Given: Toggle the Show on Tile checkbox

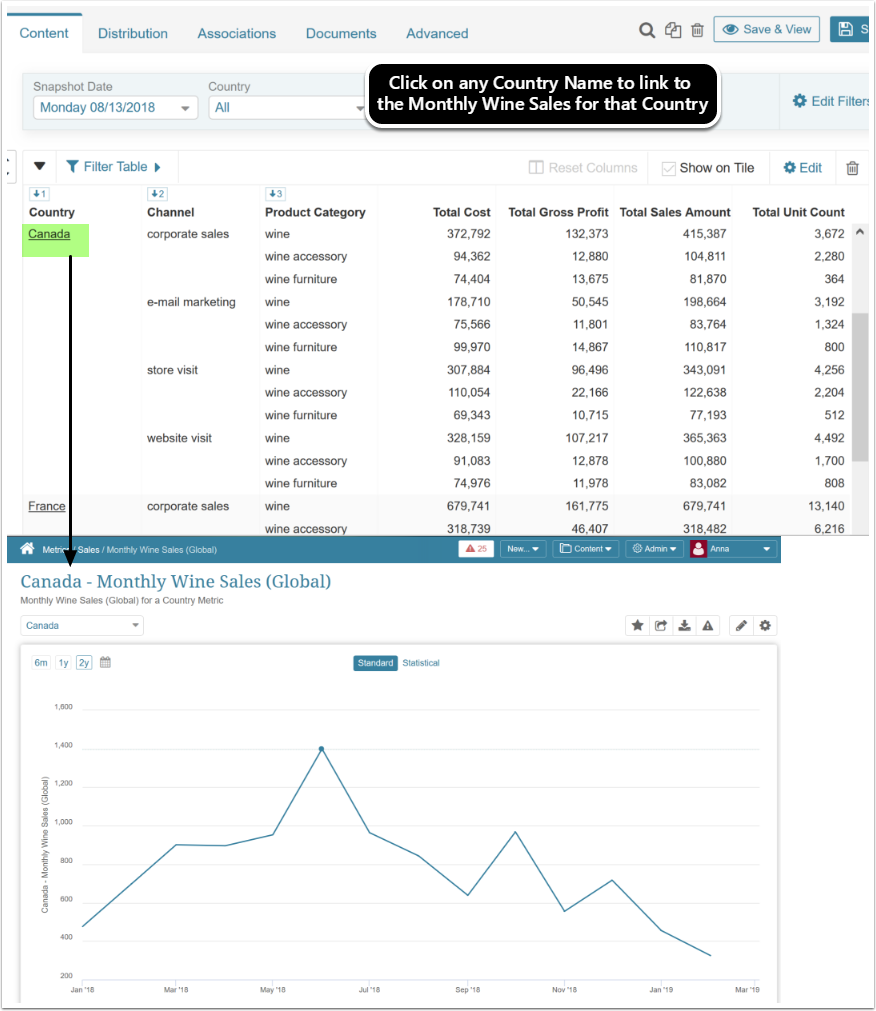Looking at the screenshot, I should point(669,168).
